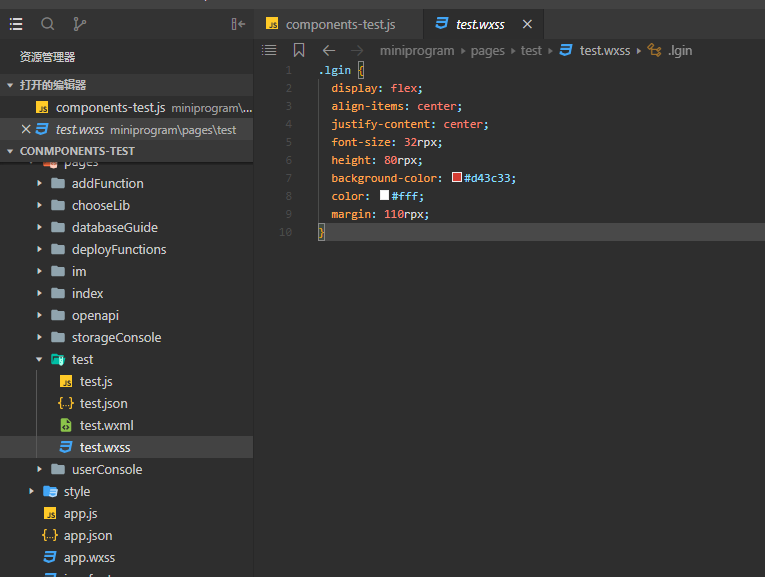Image resolution: width=765 pixels, height=577 pixels.
Task: Select components-test.js in open editors list
Action: (x=126, y=107)
